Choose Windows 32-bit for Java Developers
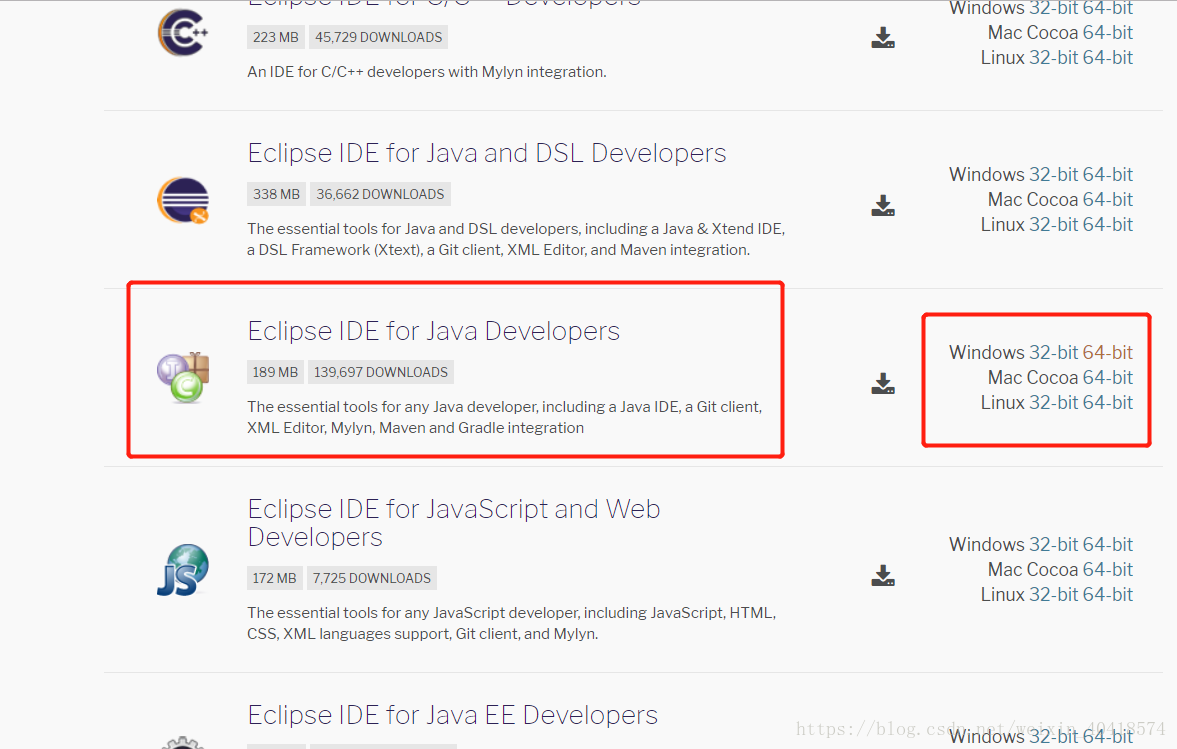The height and width of the screenshot is (749, 1177). pyautogui.click(x=1053, y=353)
